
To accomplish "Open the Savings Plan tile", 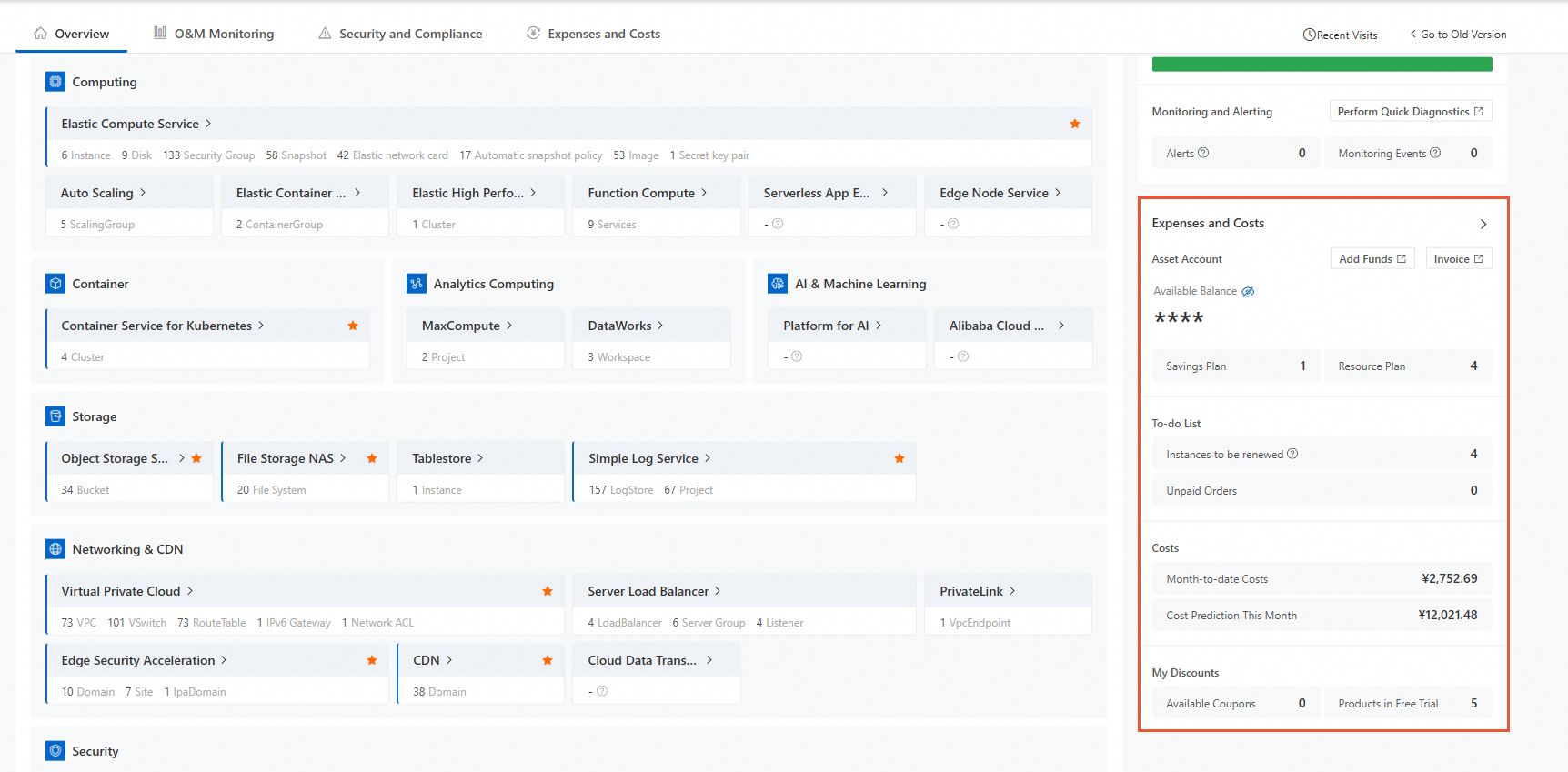I will (1235, 366).
